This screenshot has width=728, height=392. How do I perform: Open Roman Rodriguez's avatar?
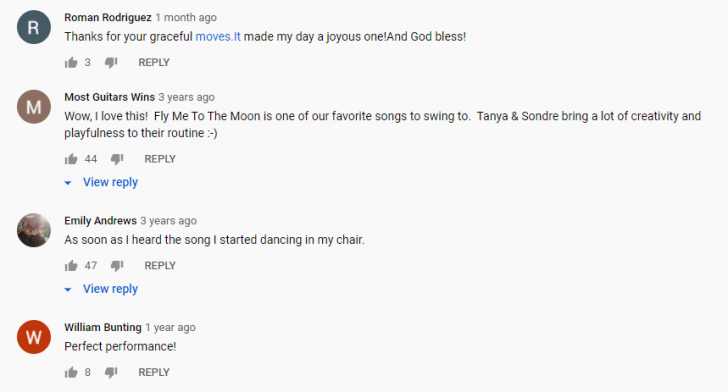click(x=34, y=27)
